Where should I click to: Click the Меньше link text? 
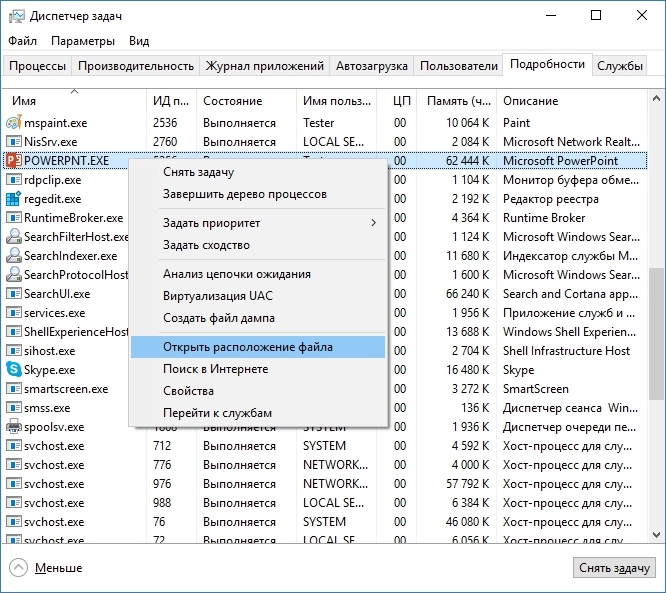pos(59,568)
